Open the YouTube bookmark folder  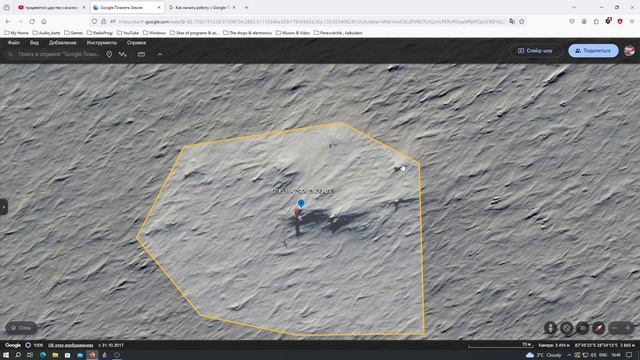128,33
